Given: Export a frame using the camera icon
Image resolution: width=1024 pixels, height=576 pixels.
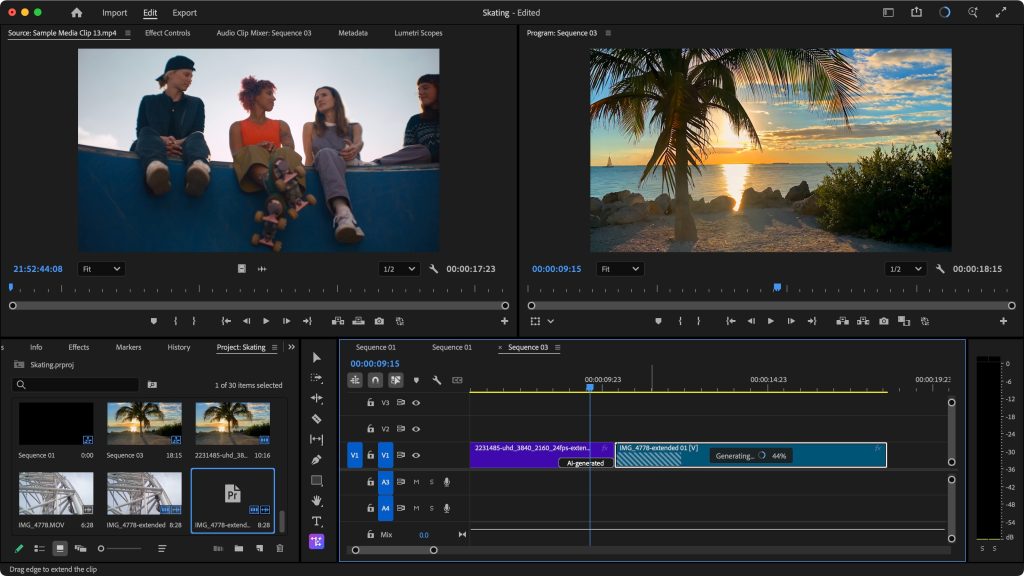Looking at the screenshot, I should pyautogui.click(x=882, y=321).
